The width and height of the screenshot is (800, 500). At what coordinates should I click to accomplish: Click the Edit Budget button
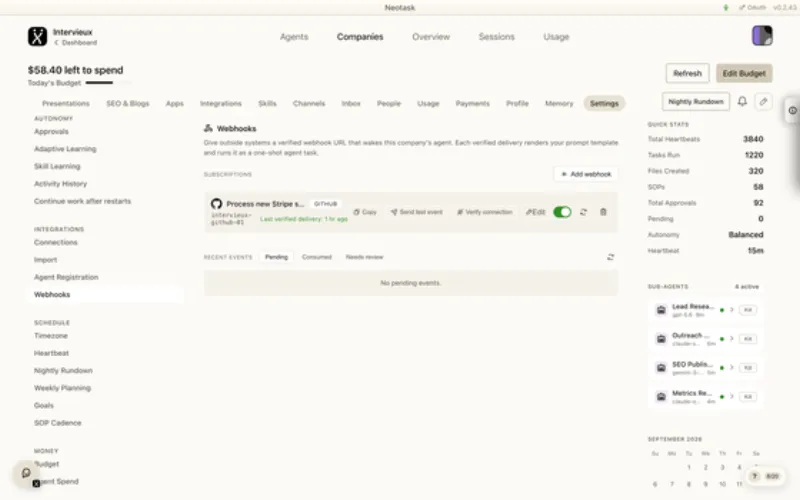(x=744, y=73)
